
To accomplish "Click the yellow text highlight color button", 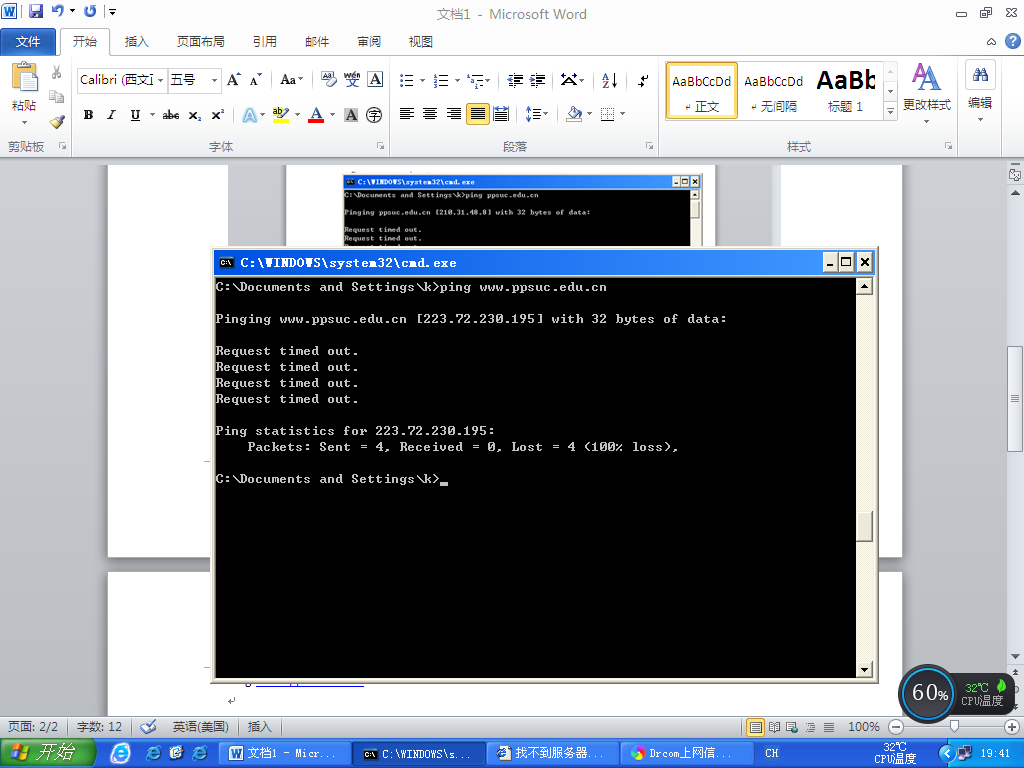I will [x=281, y=115].
